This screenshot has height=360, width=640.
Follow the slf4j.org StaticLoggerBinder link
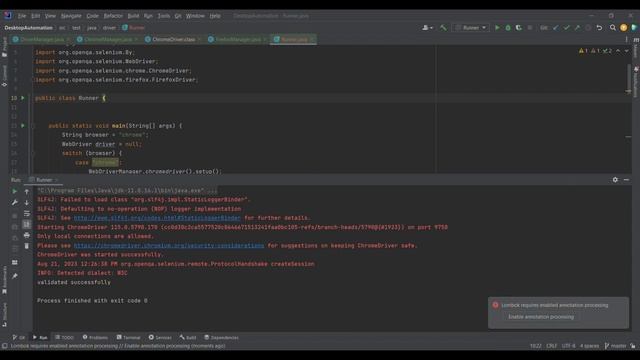coord(157,218)
